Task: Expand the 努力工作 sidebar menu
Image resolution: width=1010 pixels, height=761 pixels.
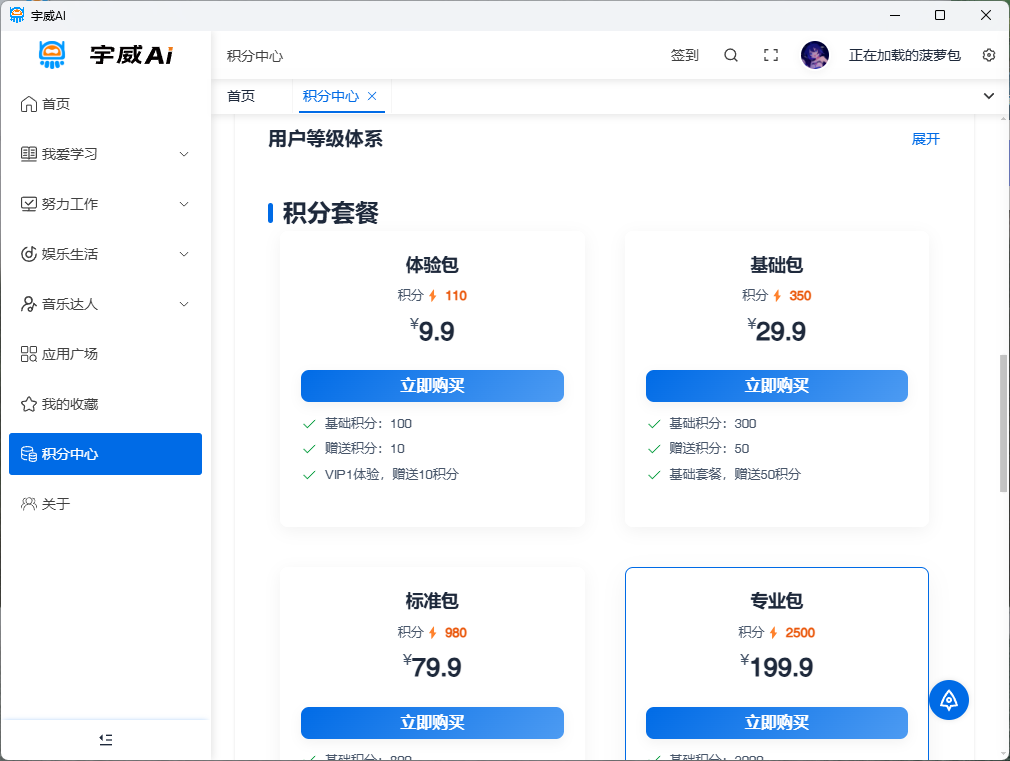Action: click(106, 204)
